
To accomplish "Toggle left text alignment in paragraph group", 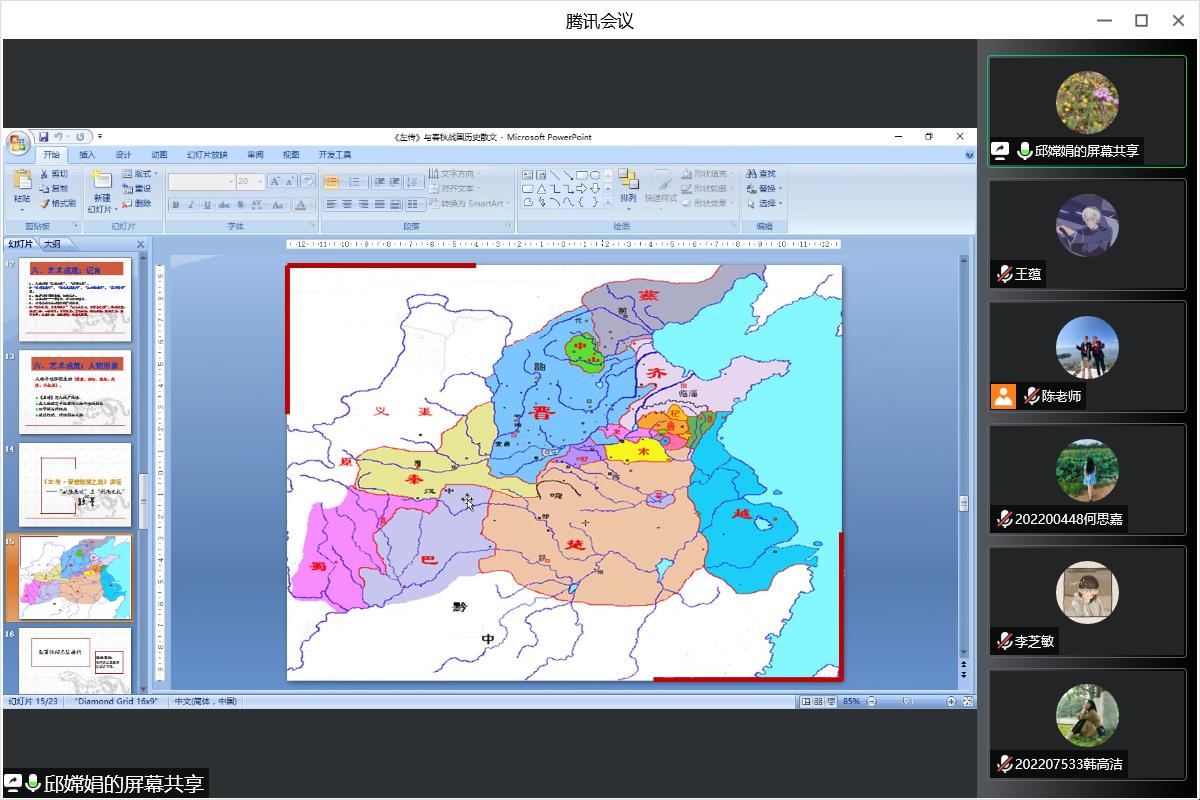I will pyautogui.click(x=332, y=205).
